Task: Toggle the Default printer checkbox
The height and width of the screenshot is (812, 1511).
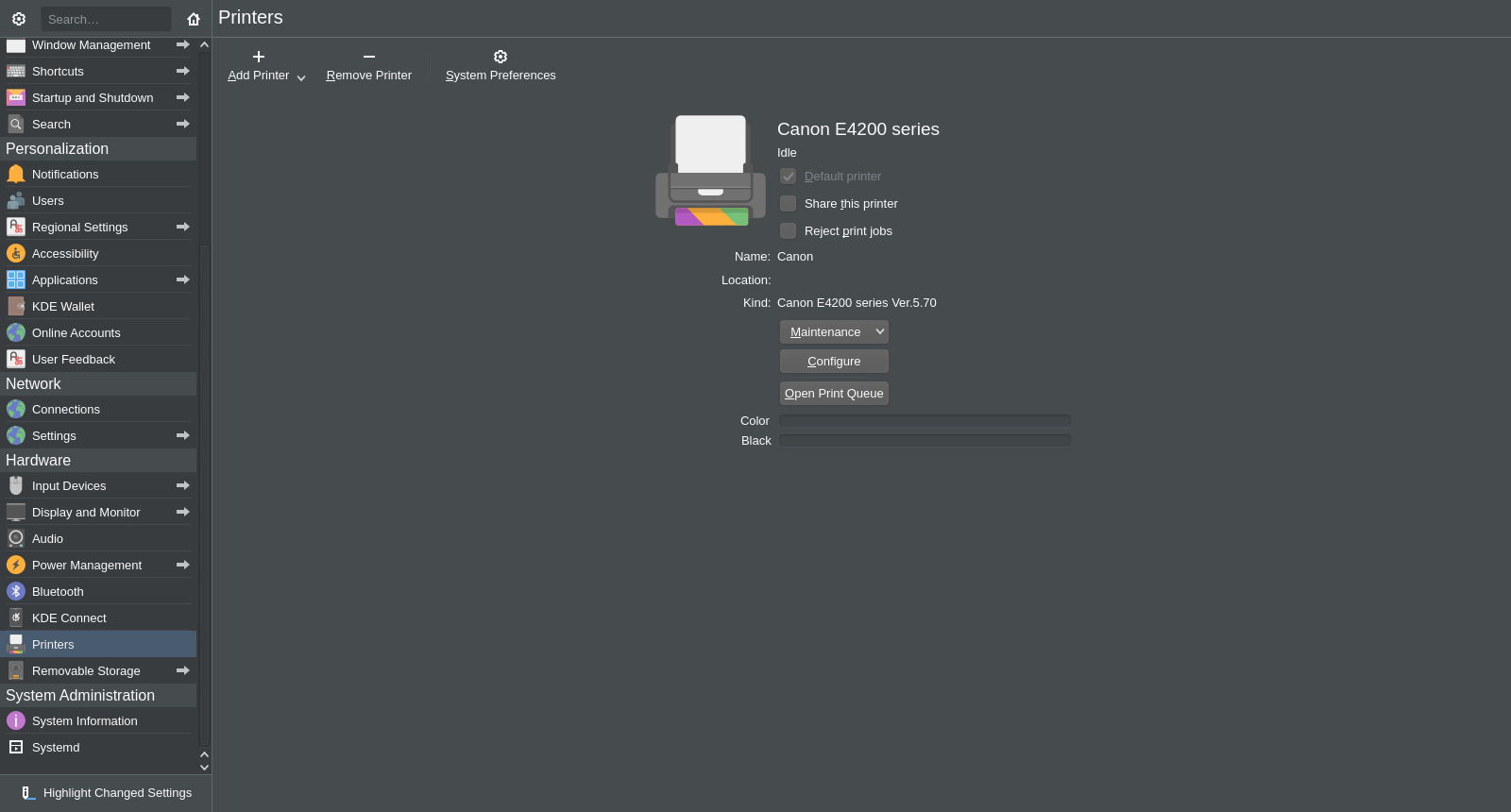Action: [788, 177]
